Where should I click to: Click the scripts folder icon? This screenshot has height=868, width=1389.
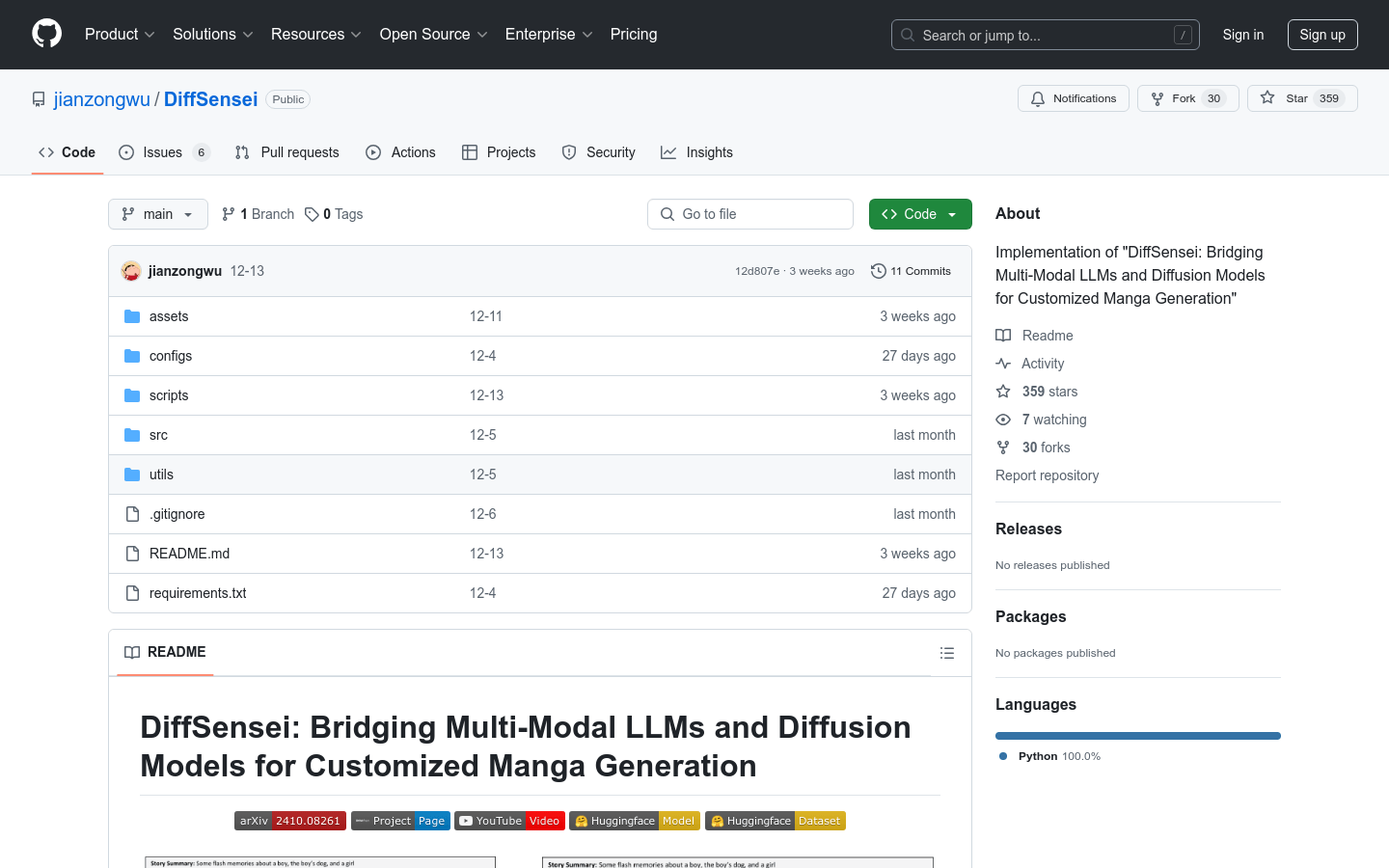point(132,395)
